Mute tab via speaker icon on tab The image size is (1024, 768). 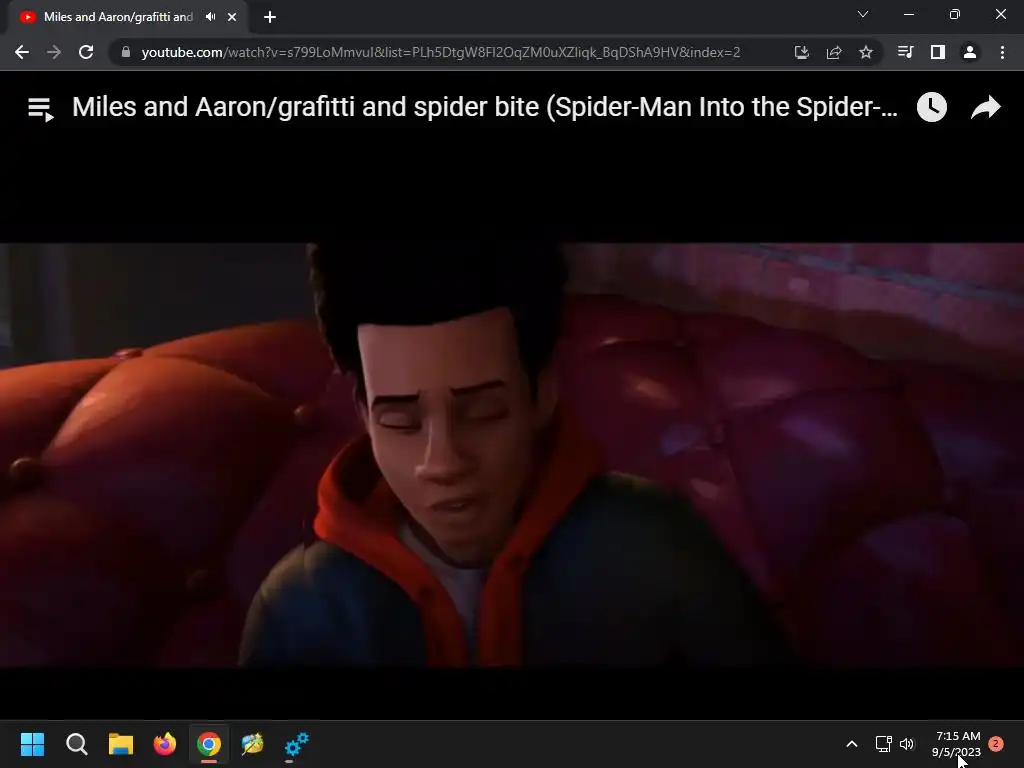coord(210,17)
